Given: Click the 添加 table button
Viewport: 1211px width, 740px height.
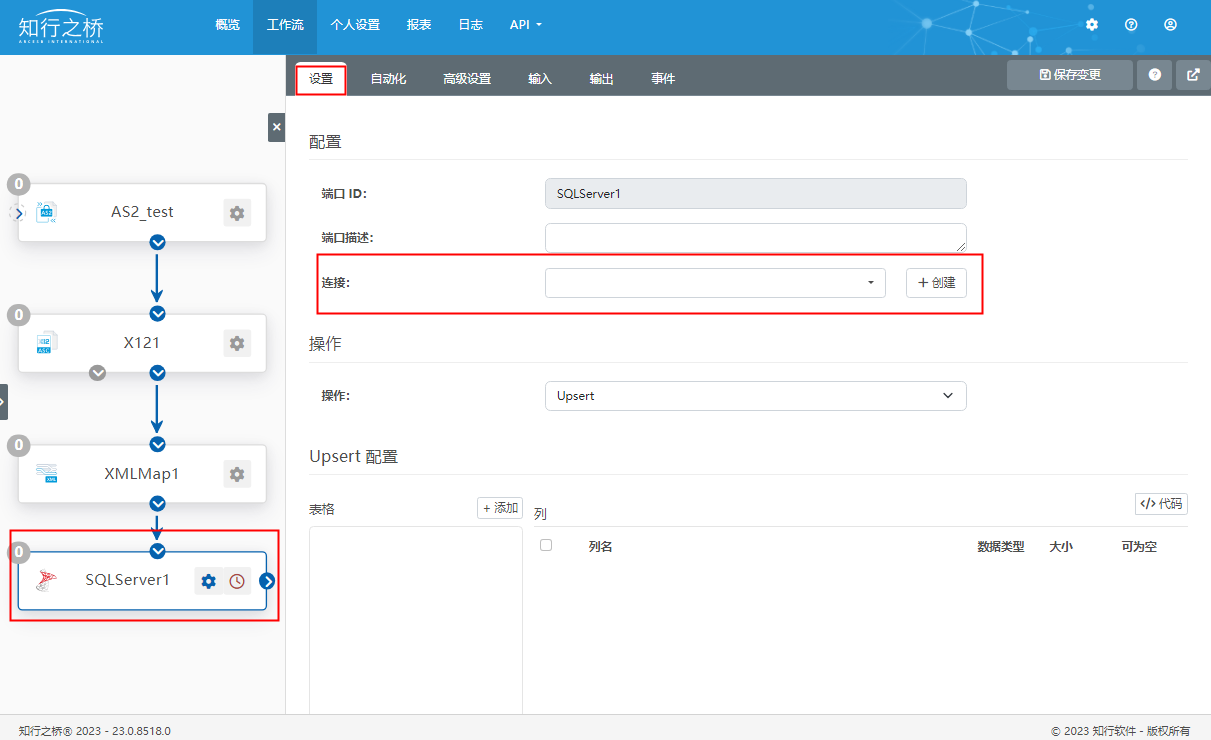Looking at the screenshot, I should (x=500, y=508).
